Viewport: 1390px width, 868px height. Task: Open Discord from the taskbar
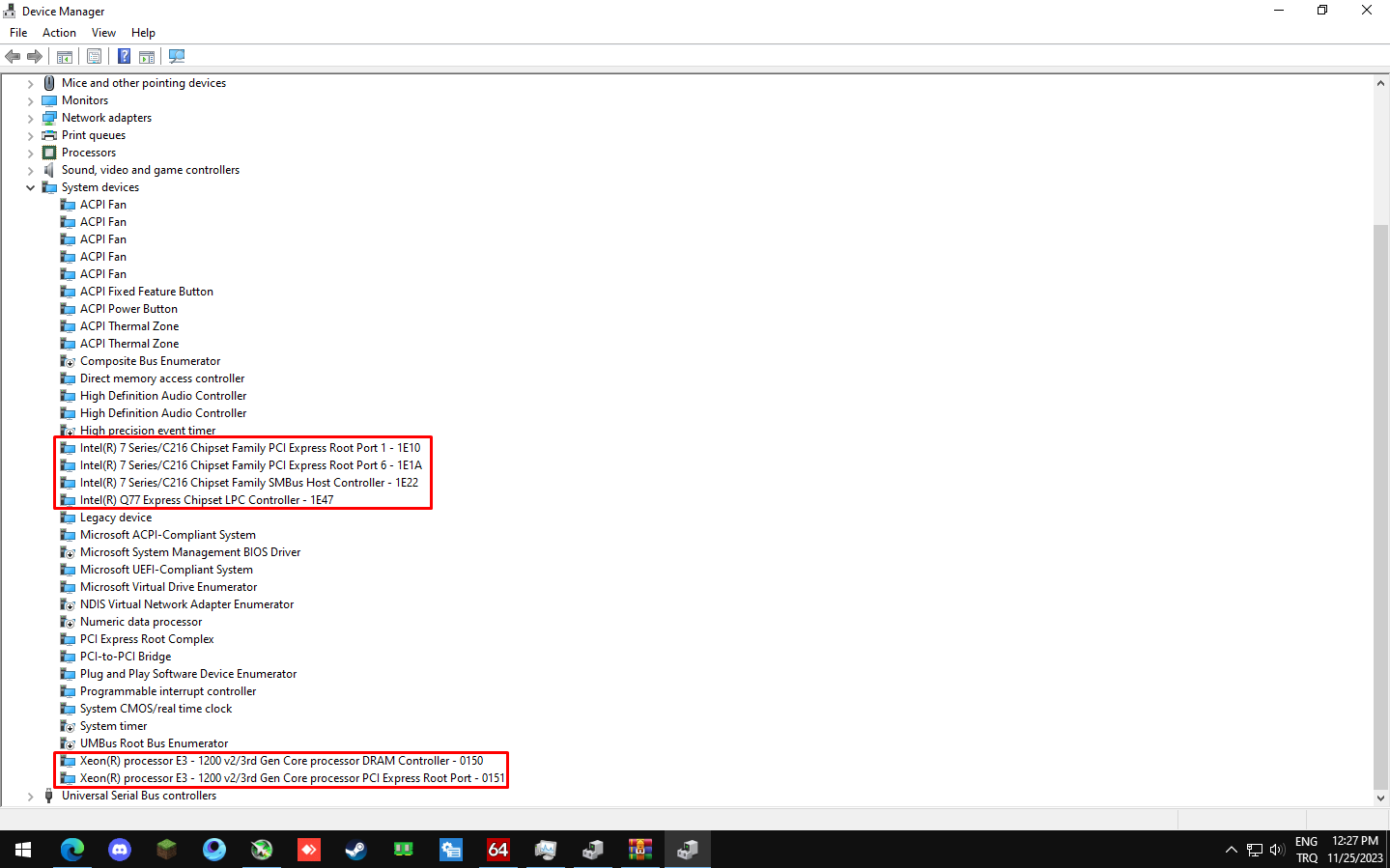120,850
